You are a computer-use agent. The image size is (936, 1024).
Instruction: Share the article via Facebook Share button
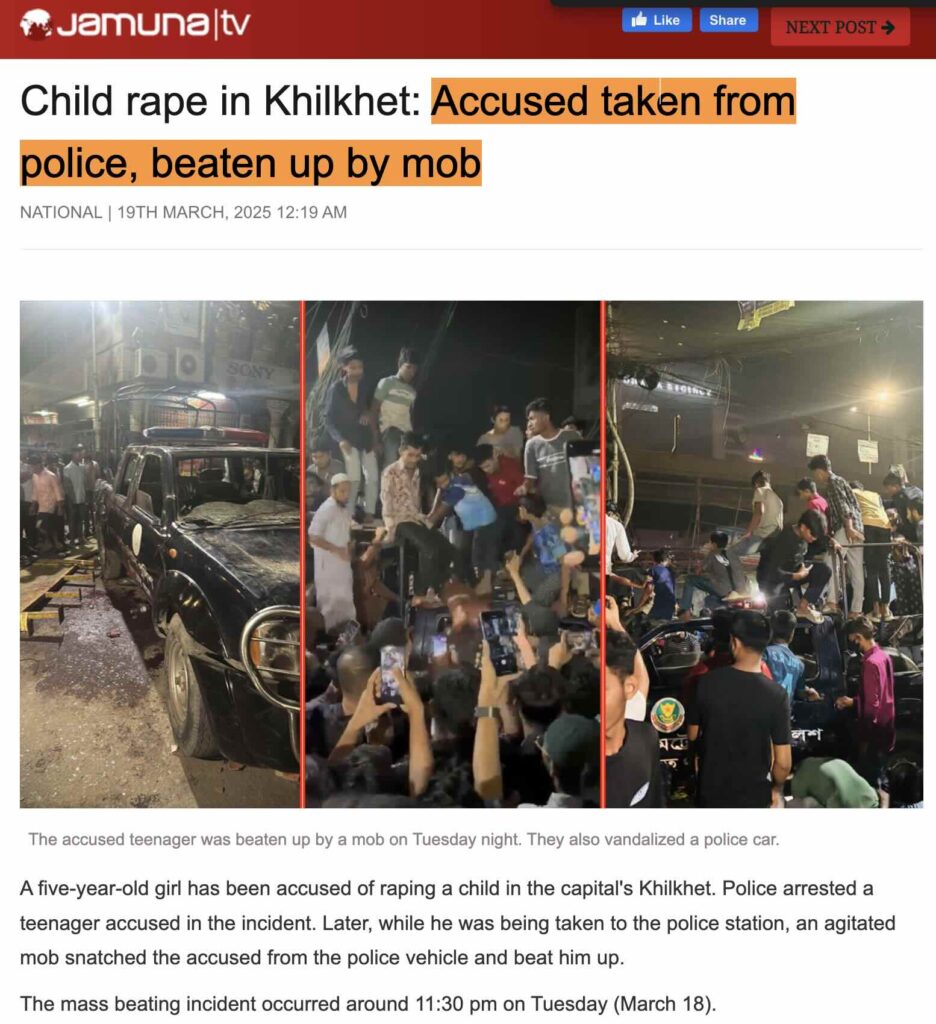click(x=729, y=20)
